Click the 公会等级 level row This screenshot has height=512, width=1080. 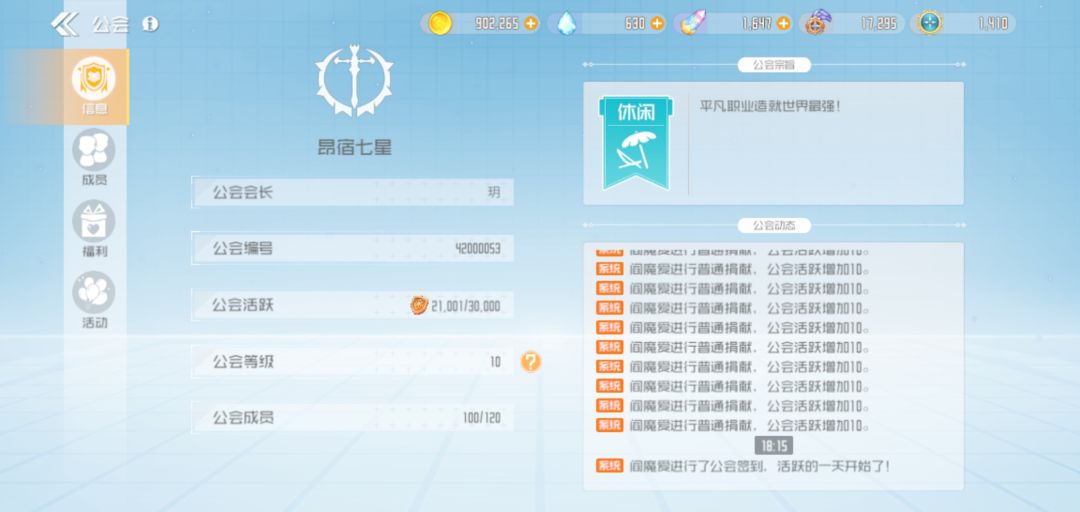point(353,362)
